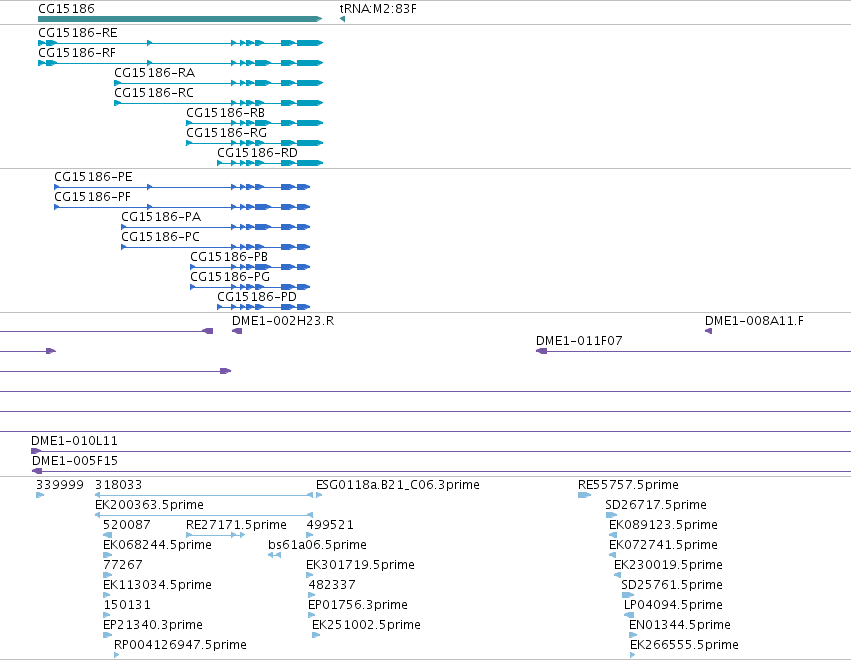Screen dimensions: 851x660
Task: Click the tRNA:M2:83F gene label
Action: coord(378,9)
